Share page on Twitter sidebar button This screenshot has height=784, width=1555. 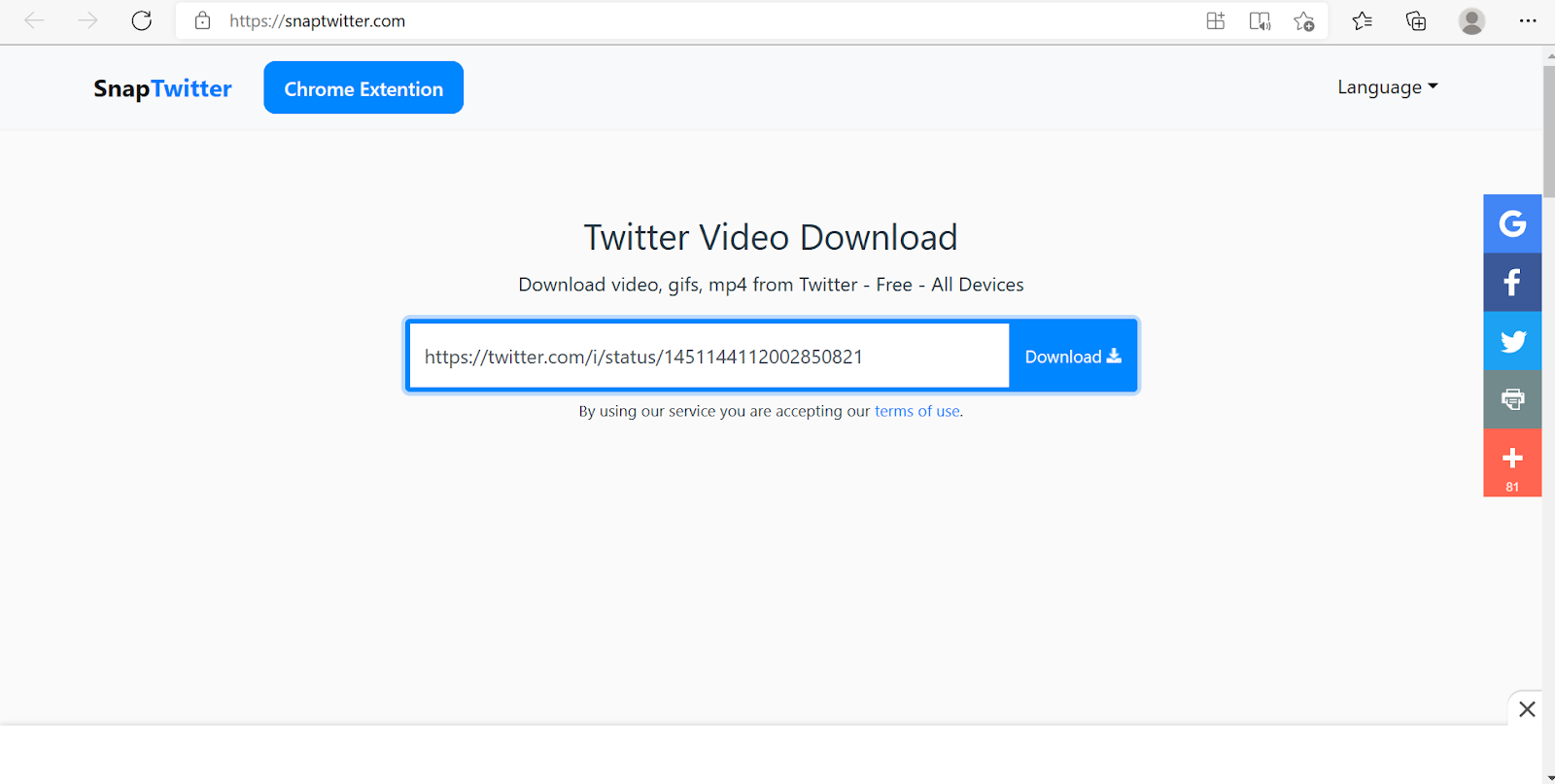point(1512,341)
